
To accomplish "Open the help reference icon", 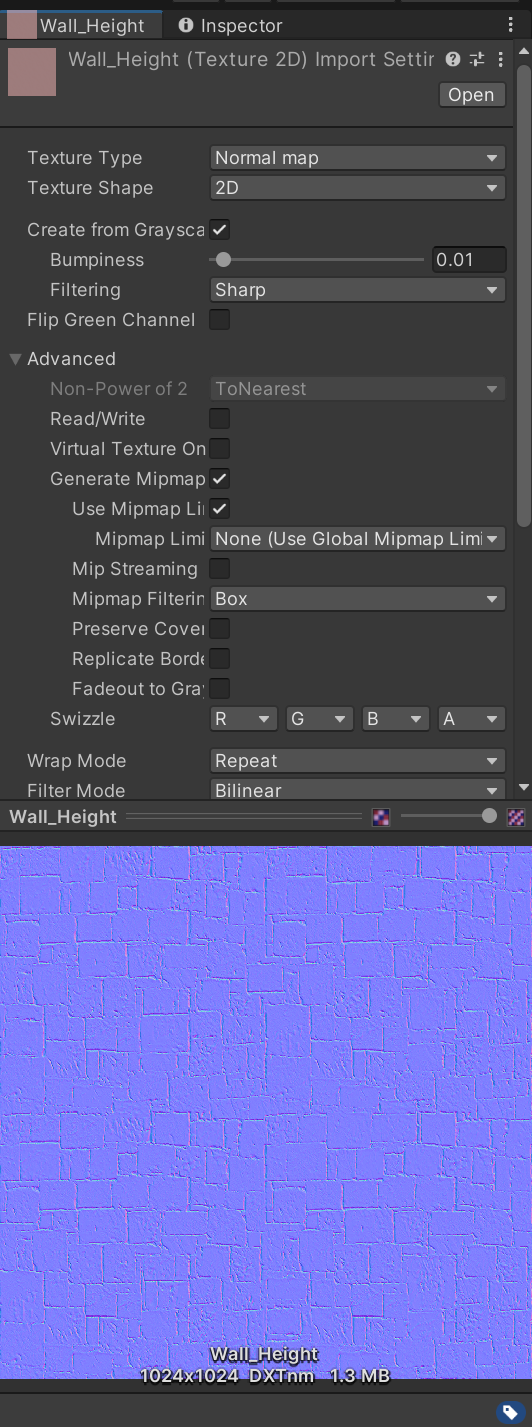I will (452, 60).
